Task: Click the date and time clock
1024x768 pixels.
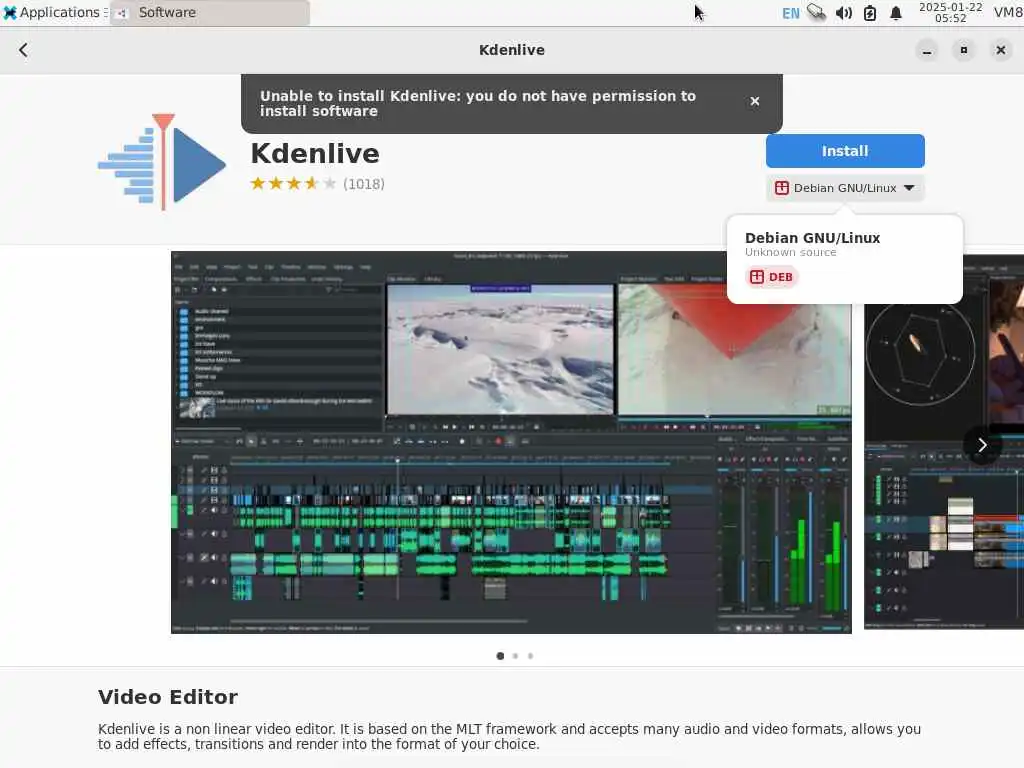Action: pyautogui.click(x=950, y=12)
